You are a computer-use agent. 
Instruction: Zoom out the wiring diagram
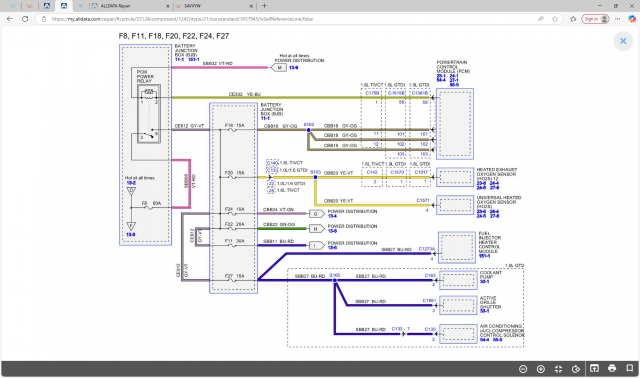click(523, 369)
